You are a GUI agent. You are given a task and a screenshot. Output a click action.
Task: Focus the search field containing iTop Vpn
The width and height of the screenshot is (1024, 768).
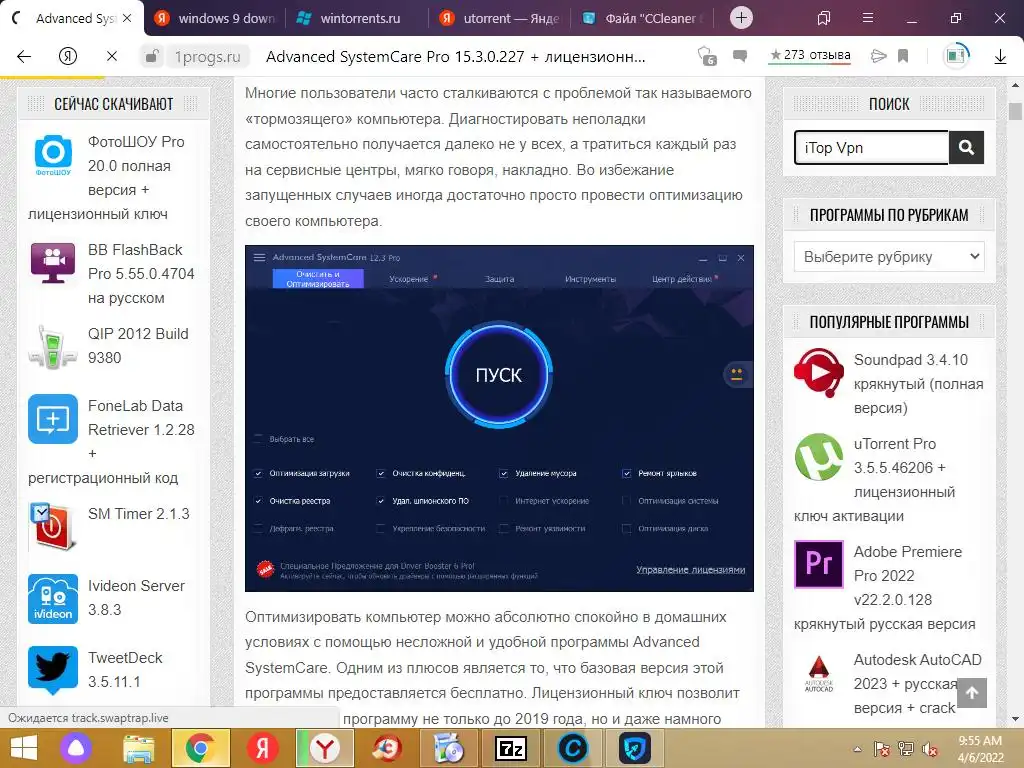pos(872,148)
